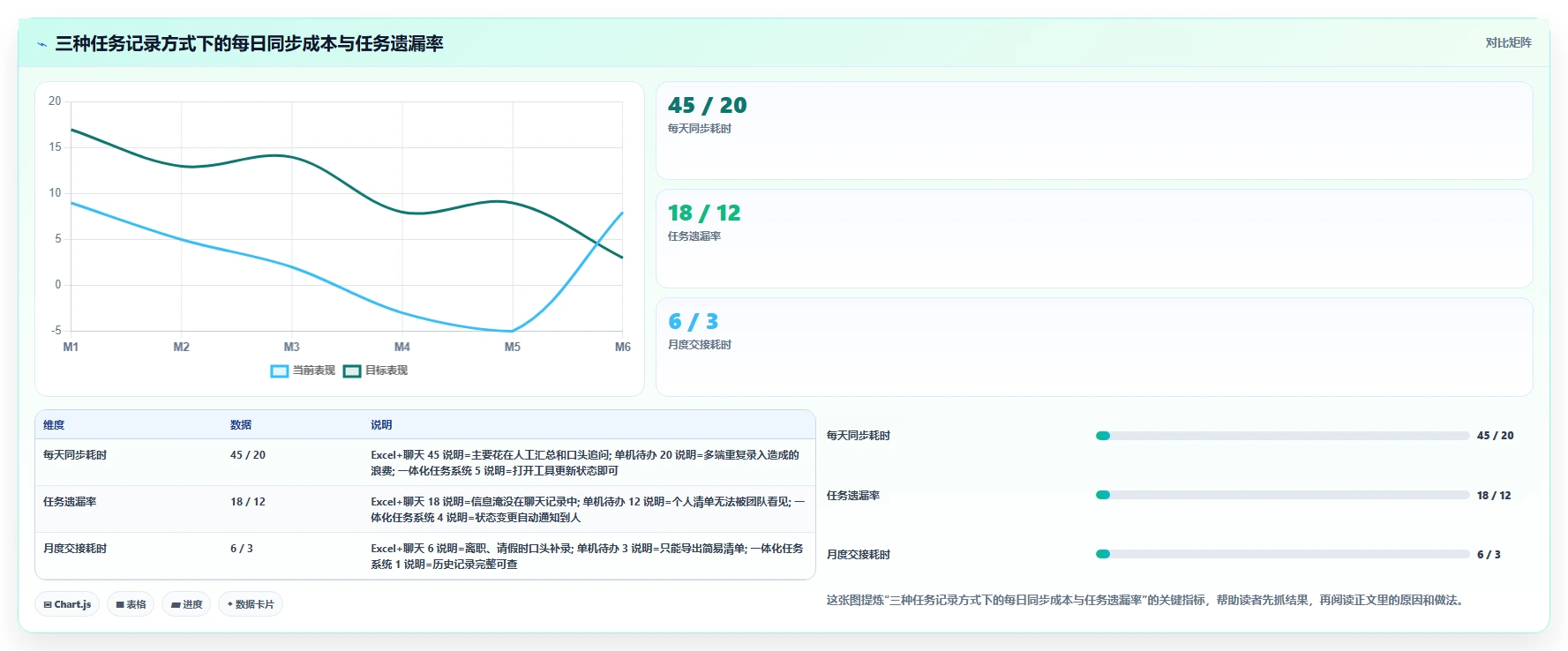Image resolution: width=1568 pixels, height=651 pixels.
Task: Click the table cell 45 / 20
Action: (248, 455)
